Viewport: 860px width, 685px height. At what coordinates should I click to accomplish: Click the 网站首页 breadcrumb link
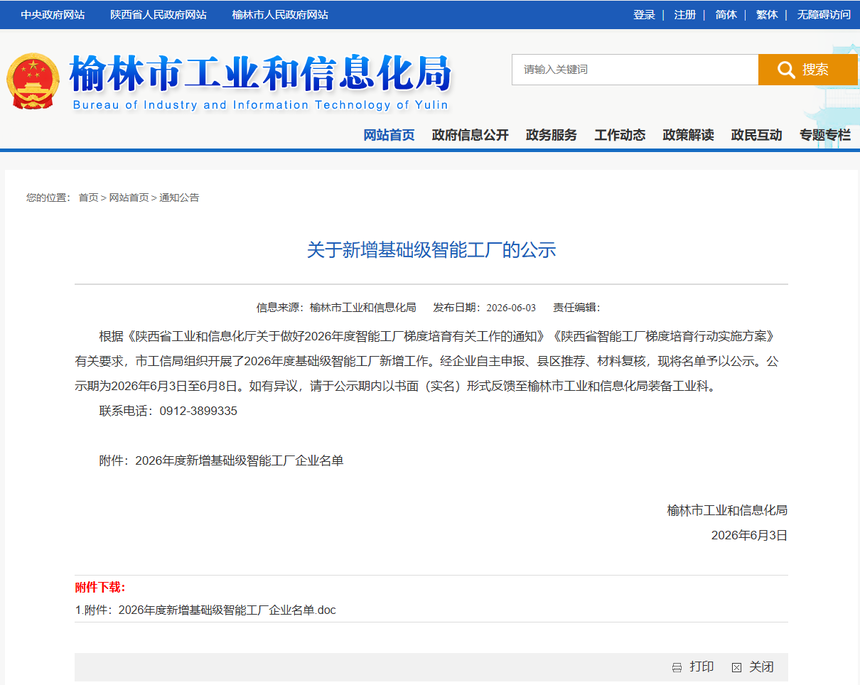(129, 197)
